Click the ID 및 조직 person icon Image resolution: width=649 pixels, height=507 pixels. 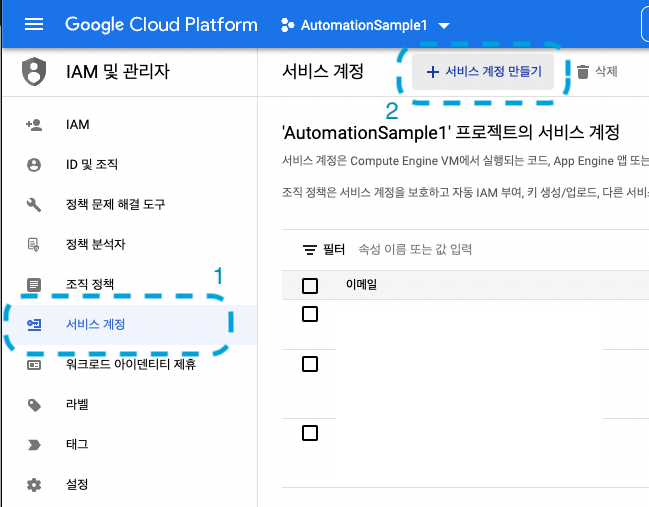pyautogui.click(x=34, y=165)
